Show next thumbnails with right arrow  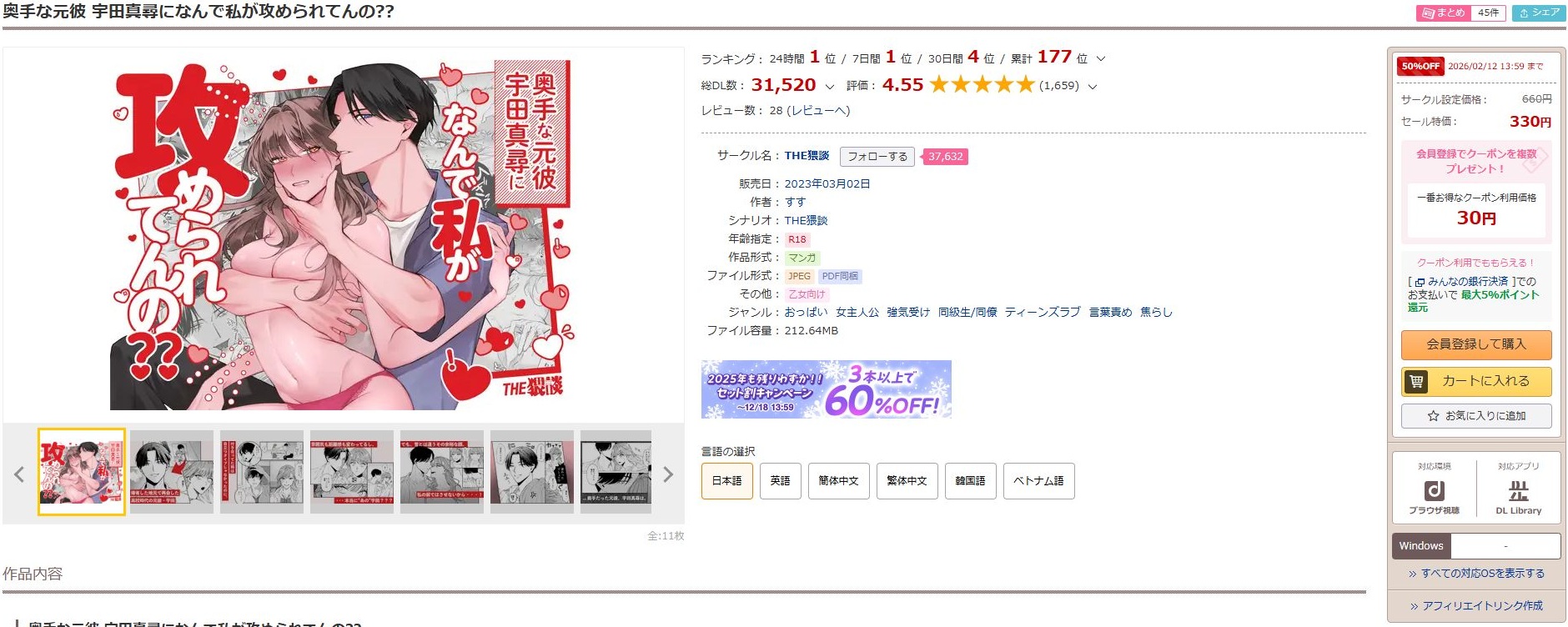[x=667, y=474]
